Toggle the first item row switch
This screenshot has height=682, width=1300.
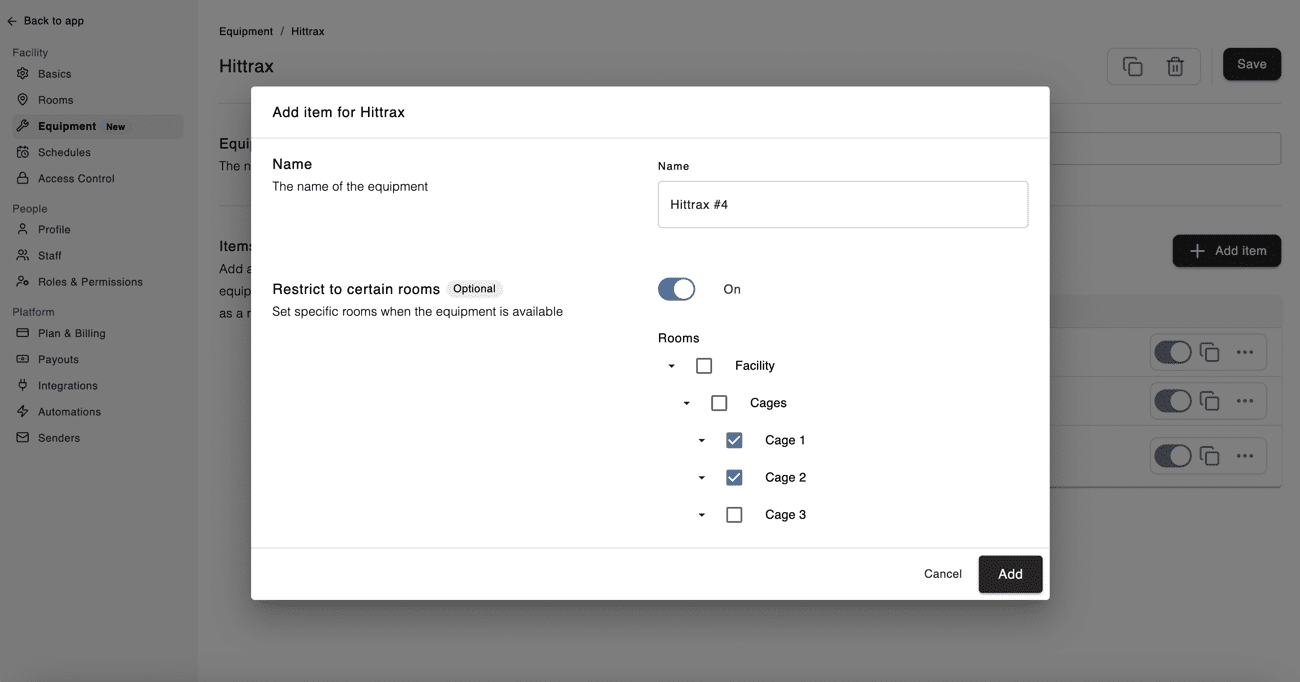click(1173, 352)
